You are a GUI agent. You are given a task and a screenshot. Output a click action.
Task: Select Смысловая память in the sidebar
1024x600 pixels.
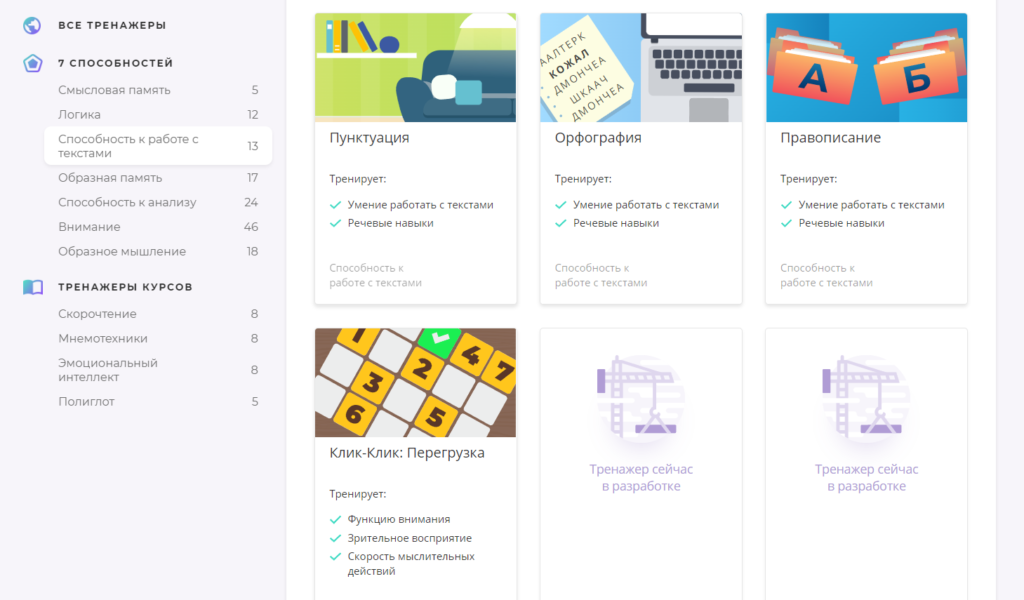[x=114, y=90]
